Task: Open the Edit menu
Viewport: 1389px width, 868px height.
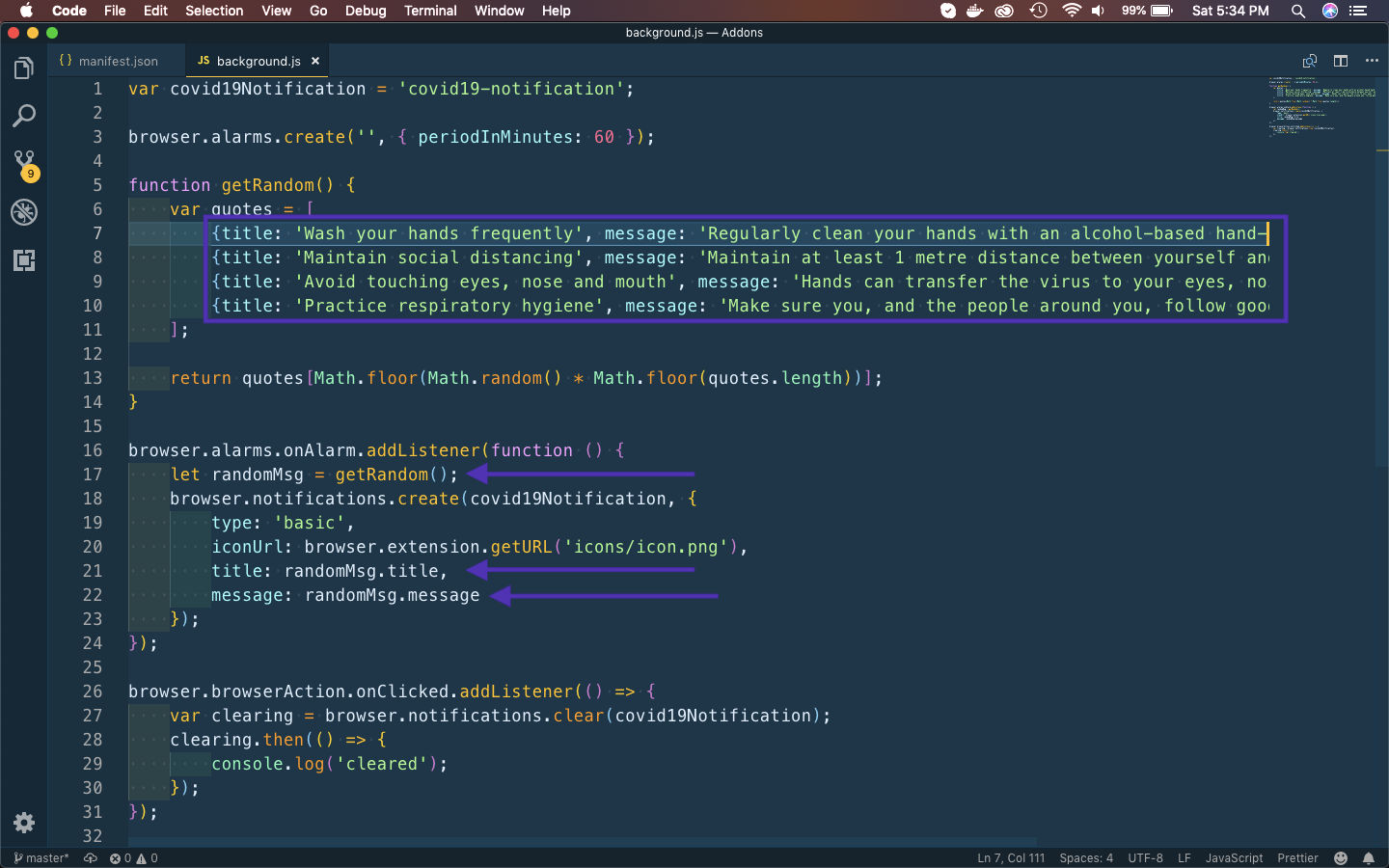Action: click(155, 11)
